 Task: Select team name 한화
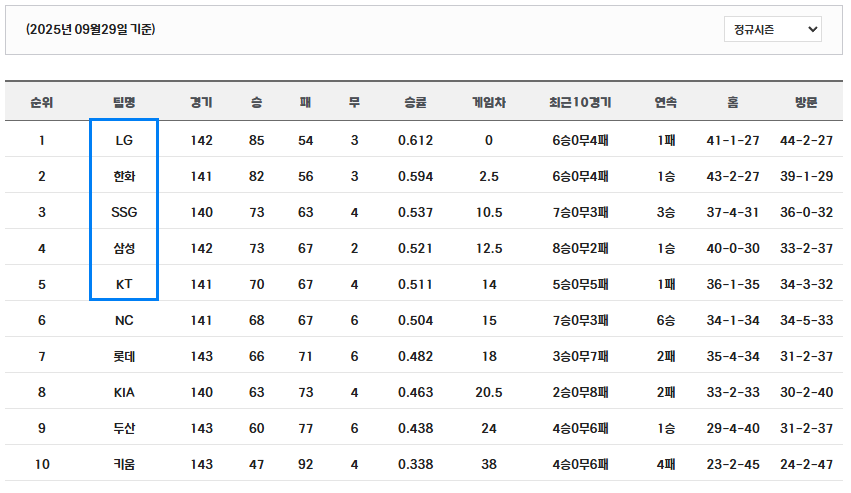124,176
